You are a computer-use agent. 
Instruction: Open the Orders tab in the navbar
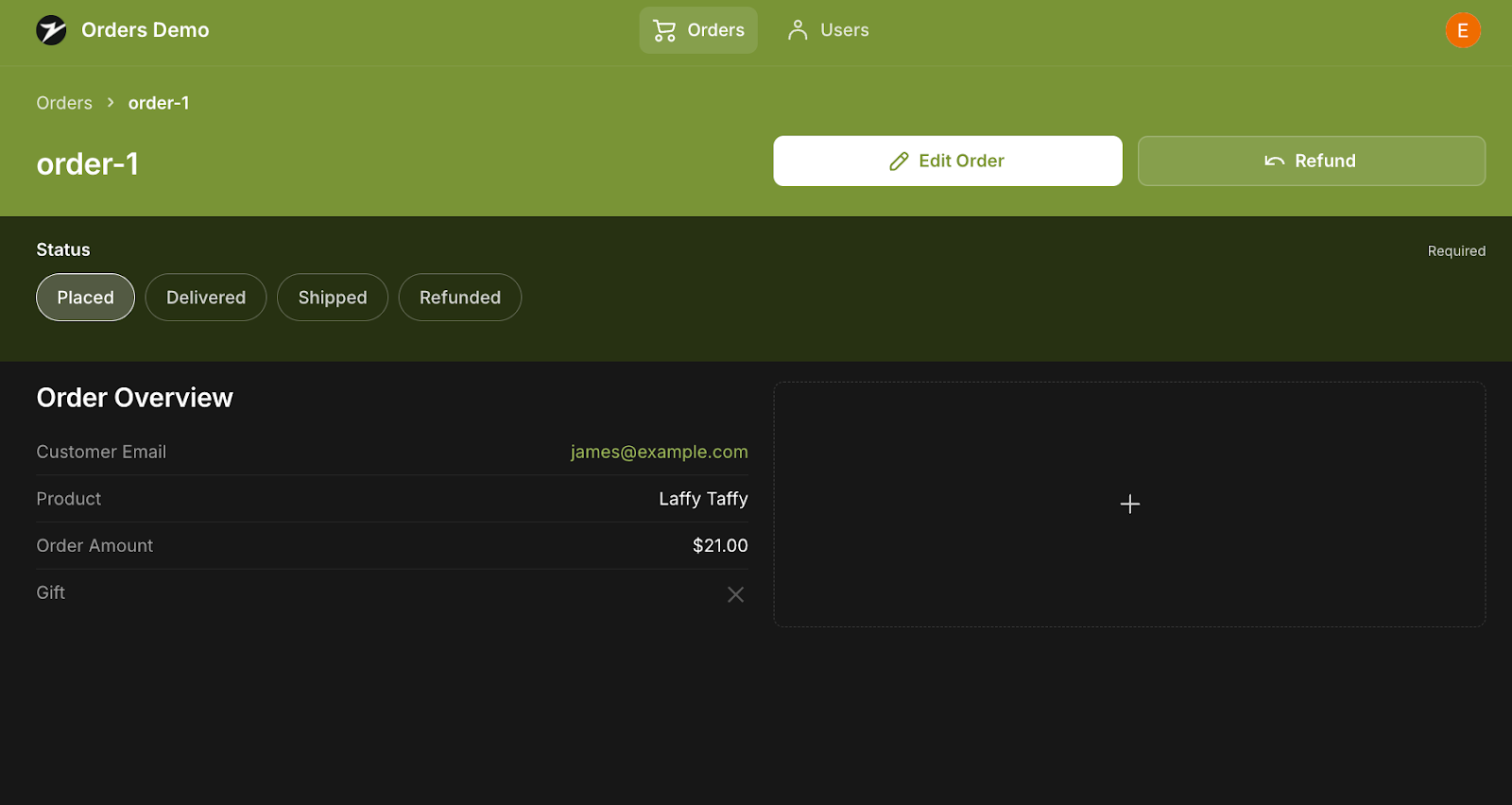698,30
